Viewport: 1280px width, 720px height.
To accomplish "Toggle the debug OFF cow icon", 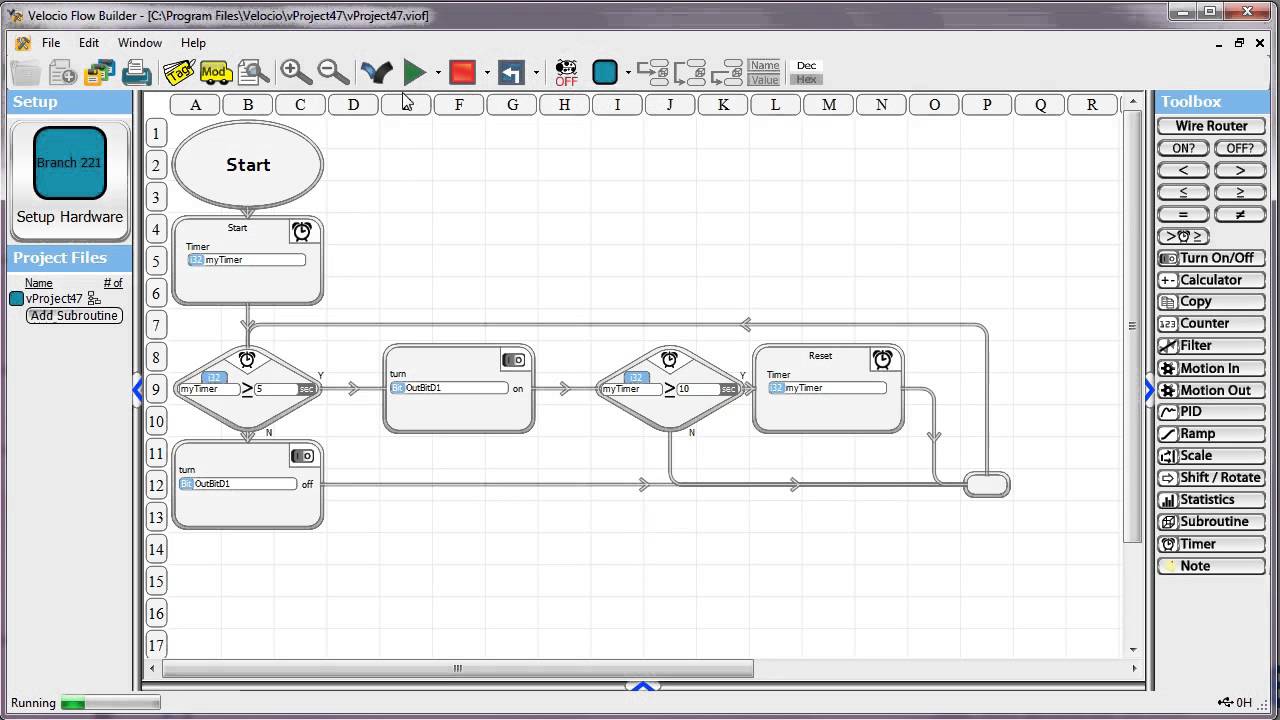I will (566, 72).
